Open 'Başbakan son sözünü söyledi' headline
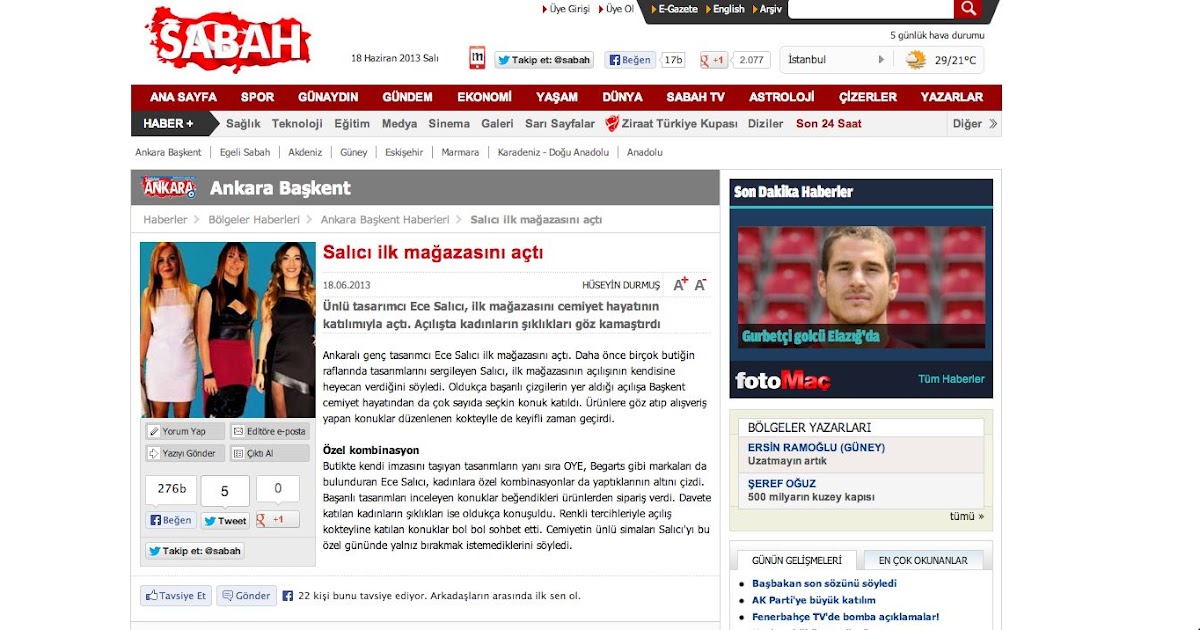The height and width of the screenshot is (630, 1200). pos(824,583)
